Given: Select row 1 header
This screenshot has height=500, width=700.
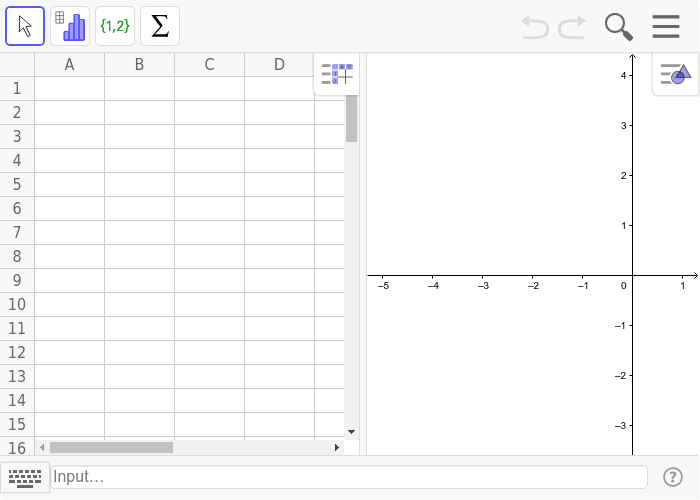Looking at the screenshot, I should (17, 88).
